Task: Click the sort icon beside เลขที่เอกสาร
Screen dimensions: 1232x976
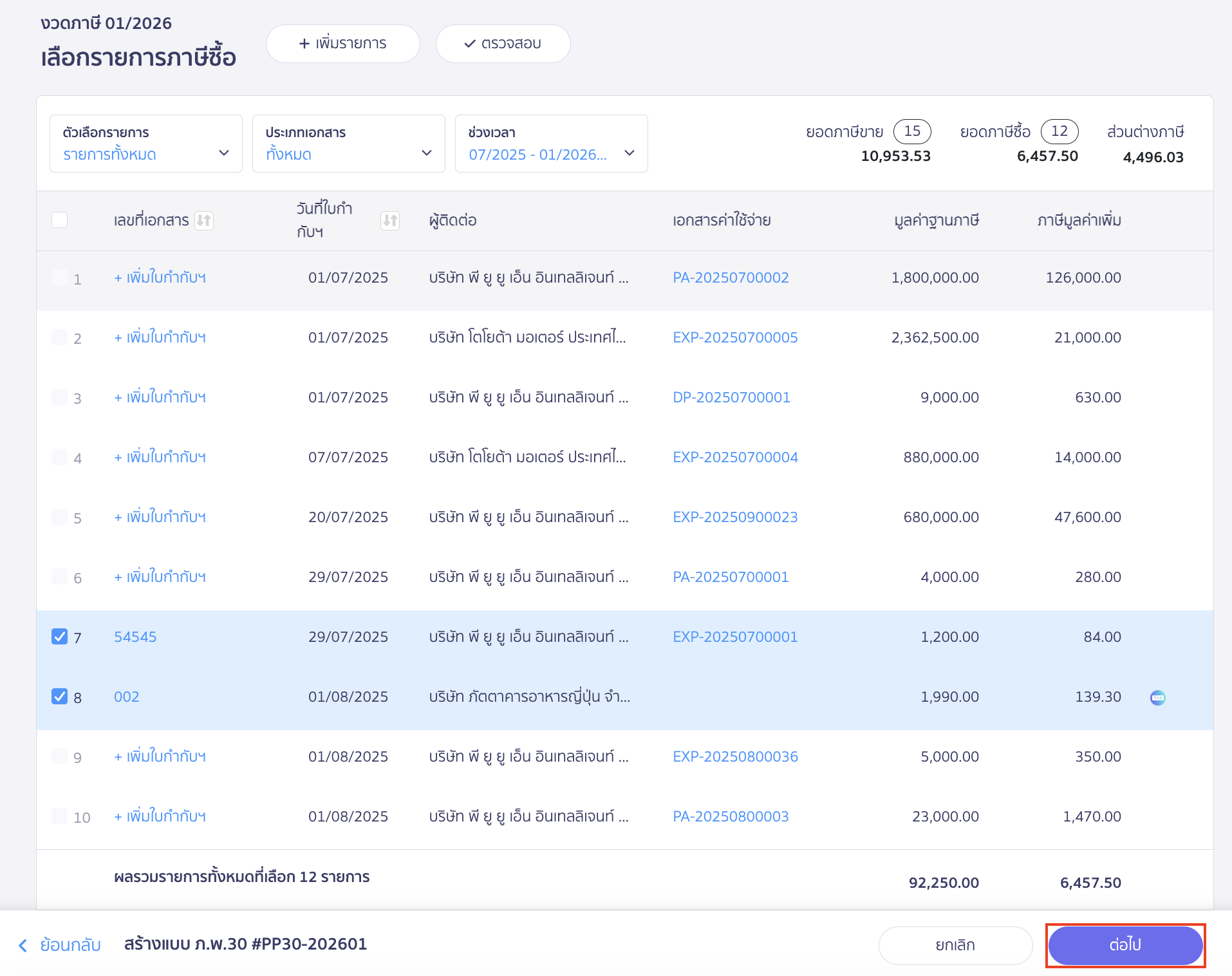Action: pyautogui.click(x=204, y=221)
